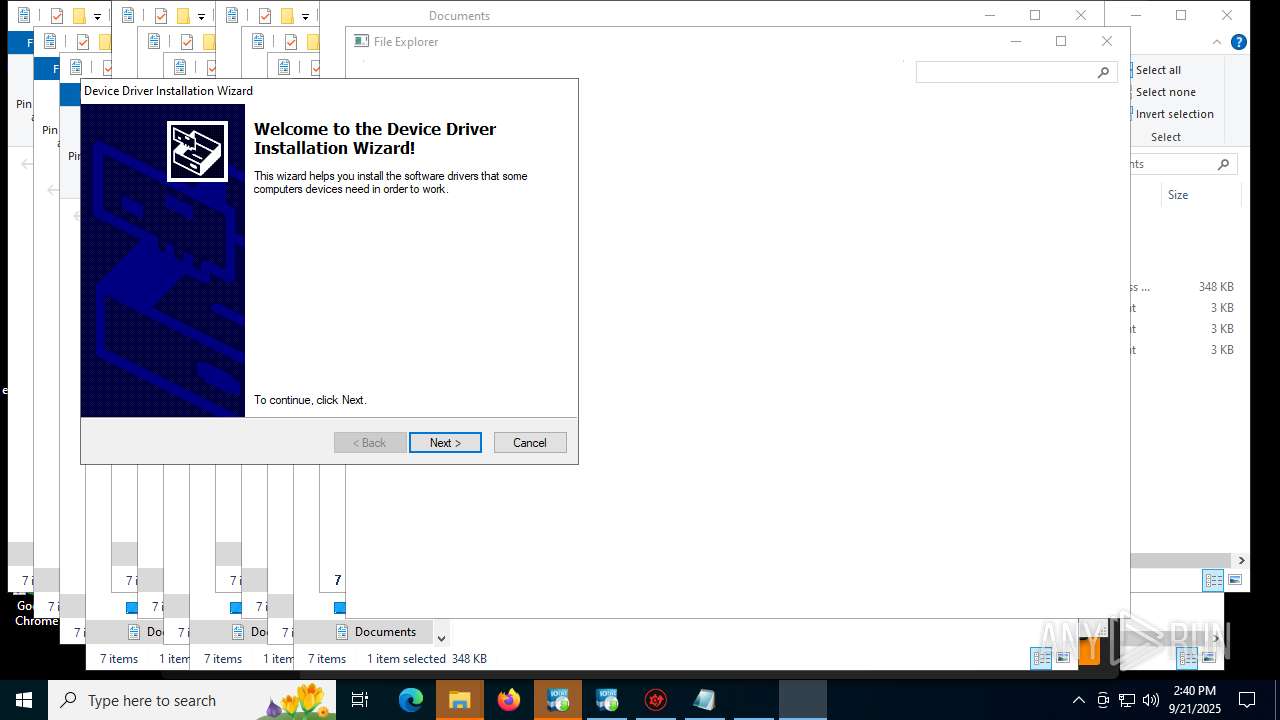The image size is (1280, 720).
Task: Open the dropdown arrow beside Documents tab
Action: click(x=441, y=638)
